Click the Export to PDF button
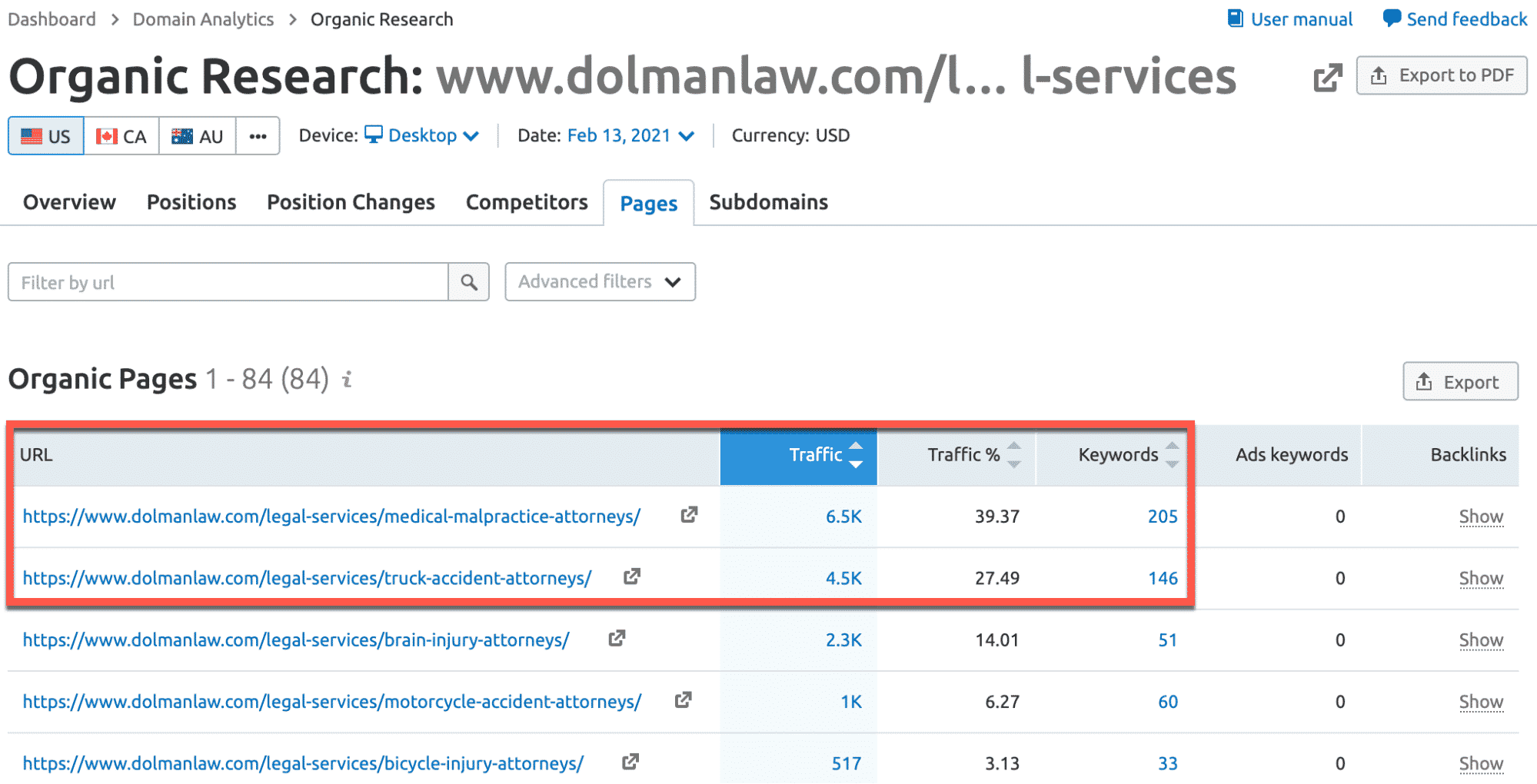 1442,75
